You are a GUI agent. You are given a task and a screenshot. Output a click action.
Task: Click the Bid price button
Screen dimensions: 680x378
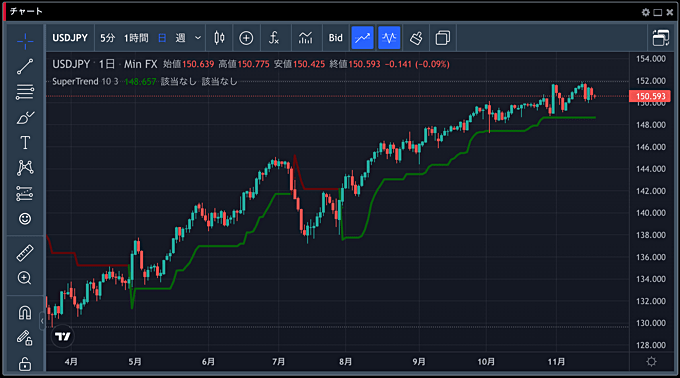[336, 38]
